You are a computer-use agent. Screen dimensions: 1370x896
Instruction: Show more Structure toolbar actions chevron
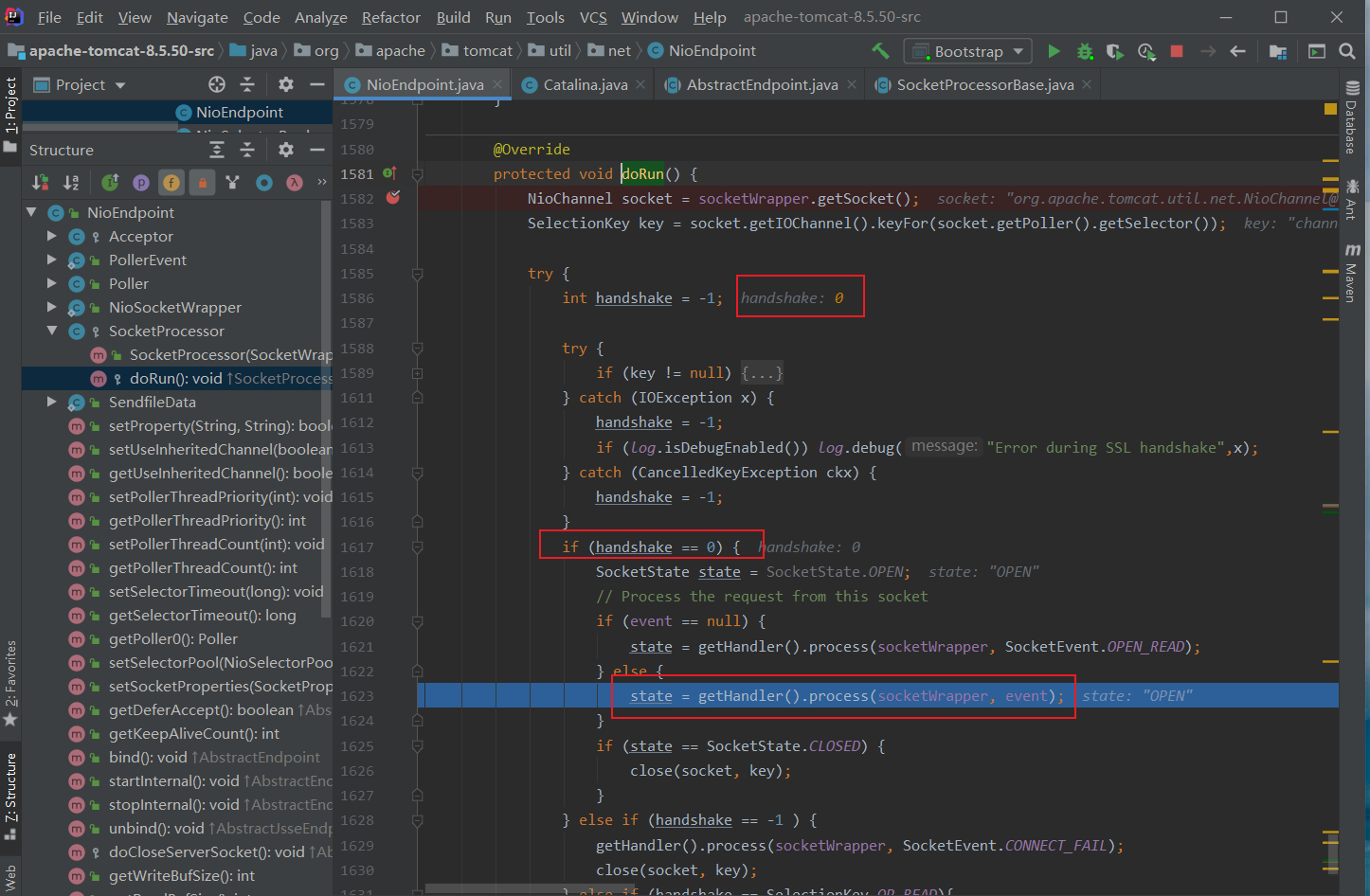click(322, 182)
